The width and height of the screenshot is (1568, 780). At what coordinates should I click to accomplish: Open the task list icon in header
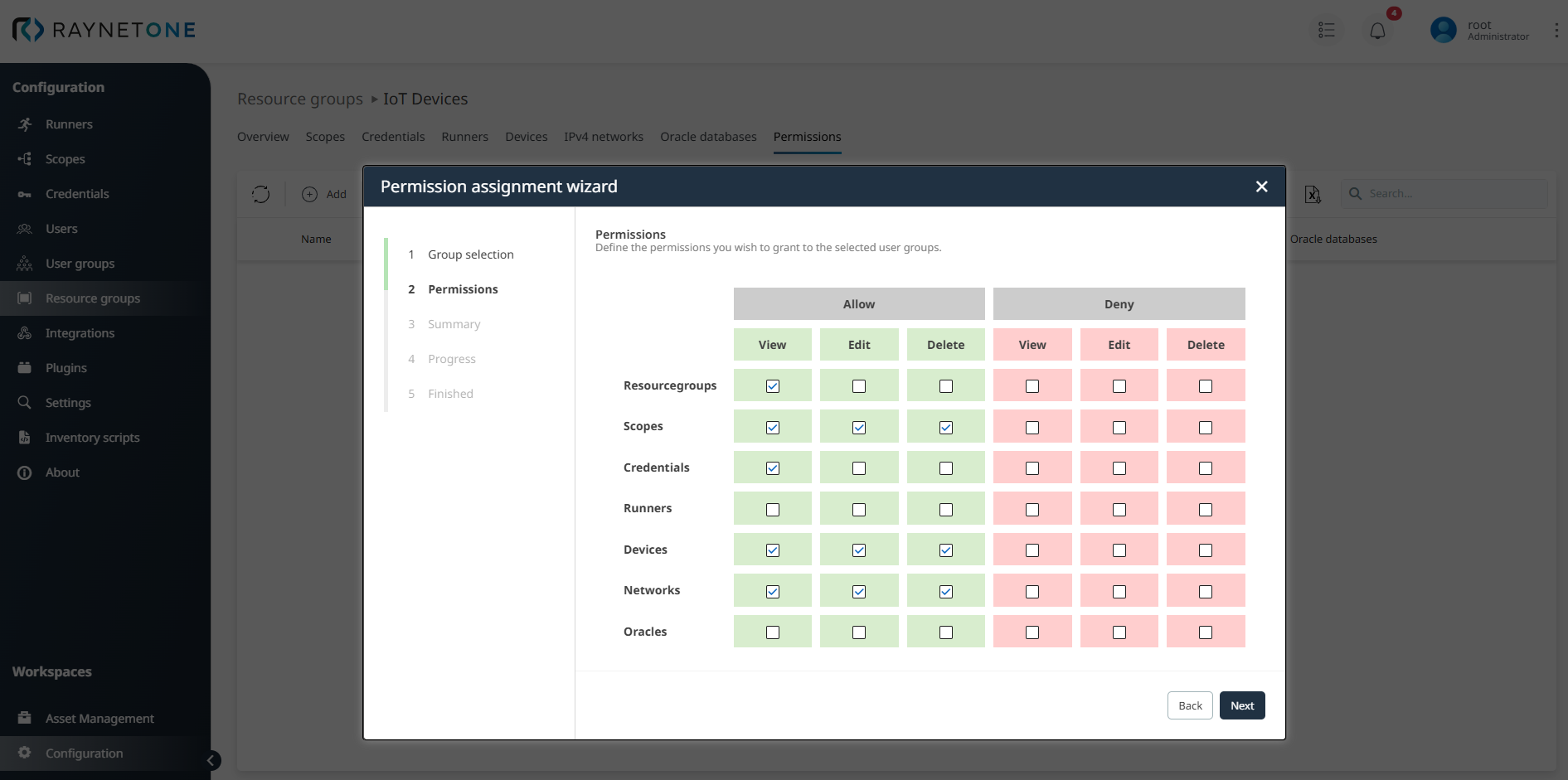[x=1327, y=30]
